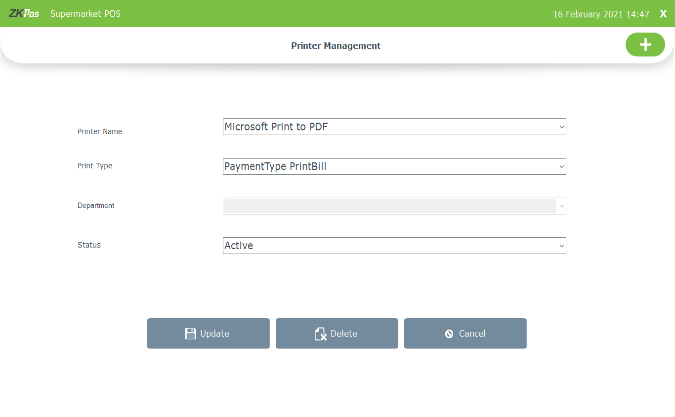
Task: Open the disabled Department dropdown
Action: click(394, 206)
